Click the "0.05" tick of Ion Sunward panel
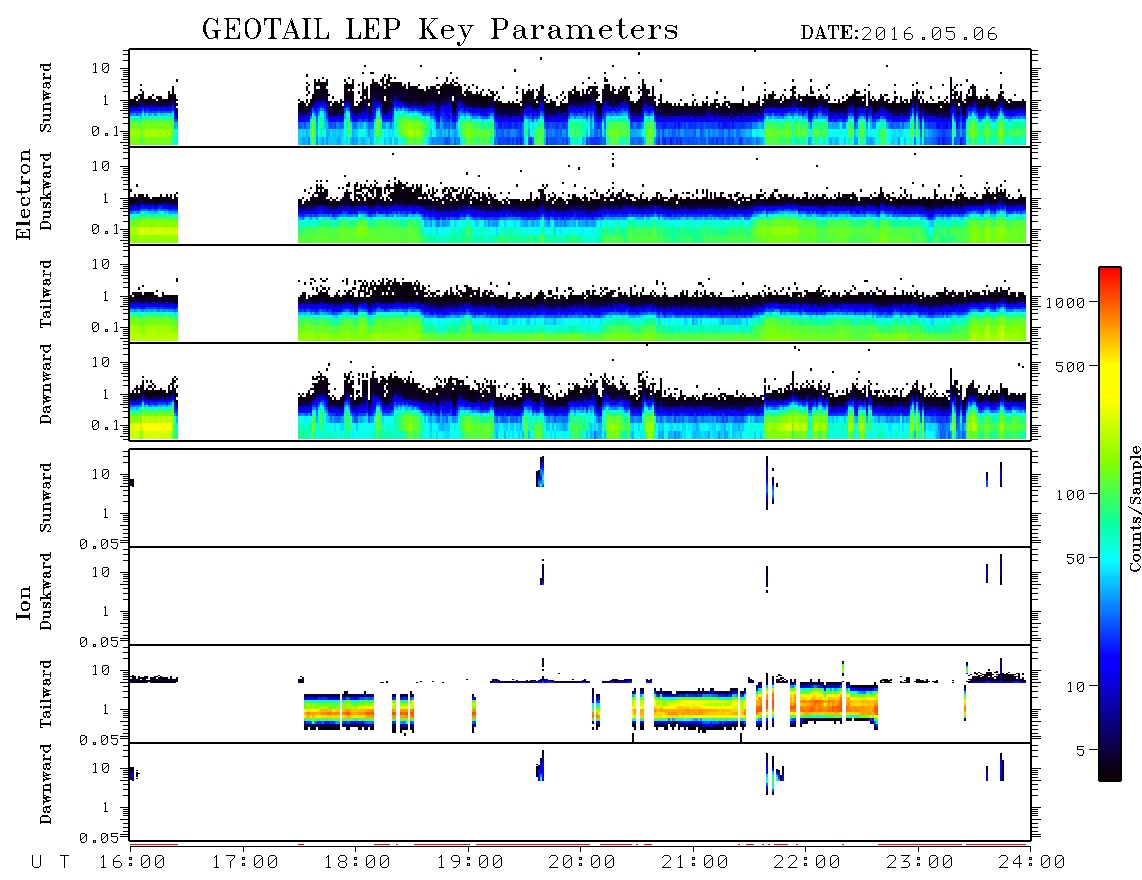The image size is (1142, 880). click(99, 544)
